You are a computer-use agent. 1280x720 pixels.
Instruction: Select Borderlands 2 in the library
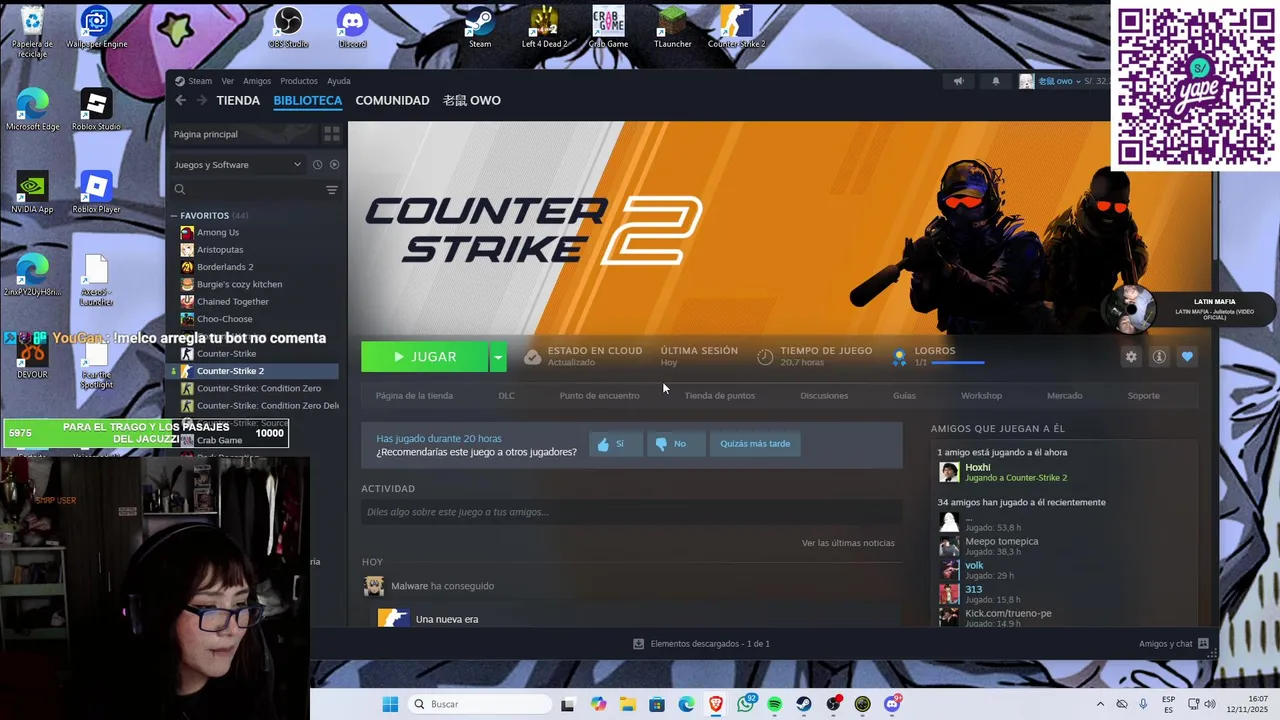click(224, 267)
